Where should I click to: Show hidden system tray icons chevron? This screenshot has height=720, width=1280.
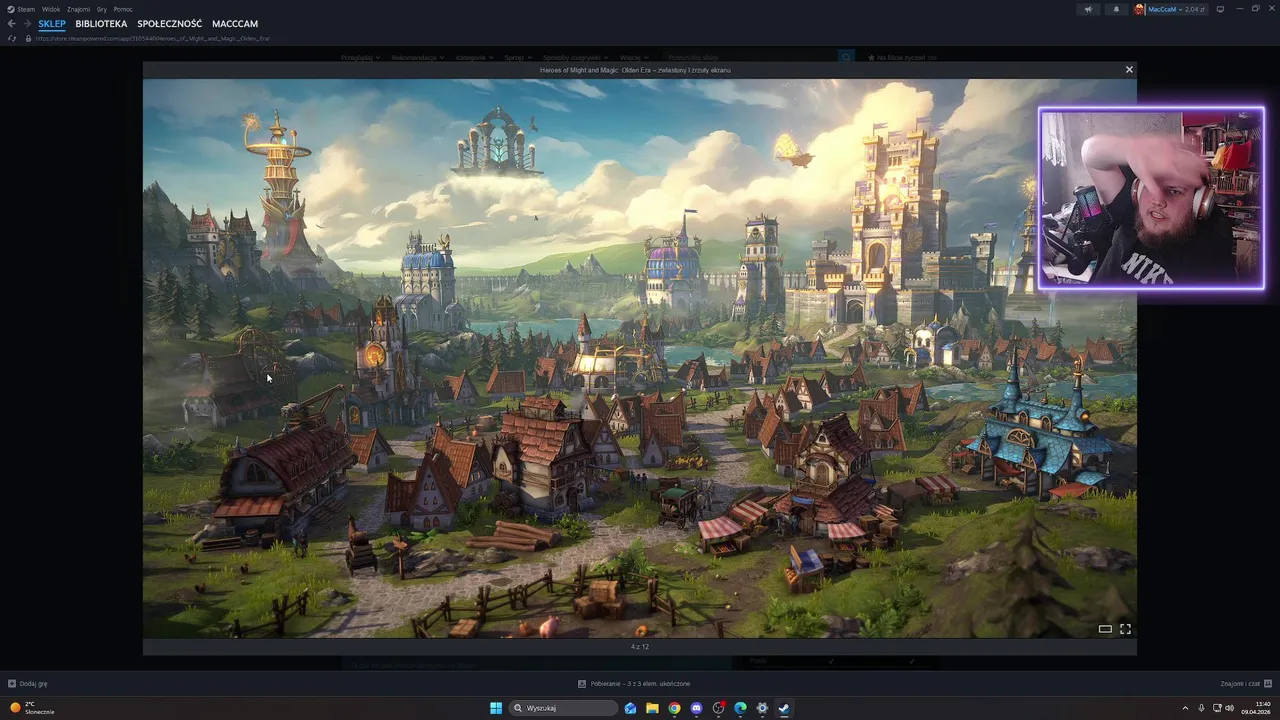[1185, 708]
